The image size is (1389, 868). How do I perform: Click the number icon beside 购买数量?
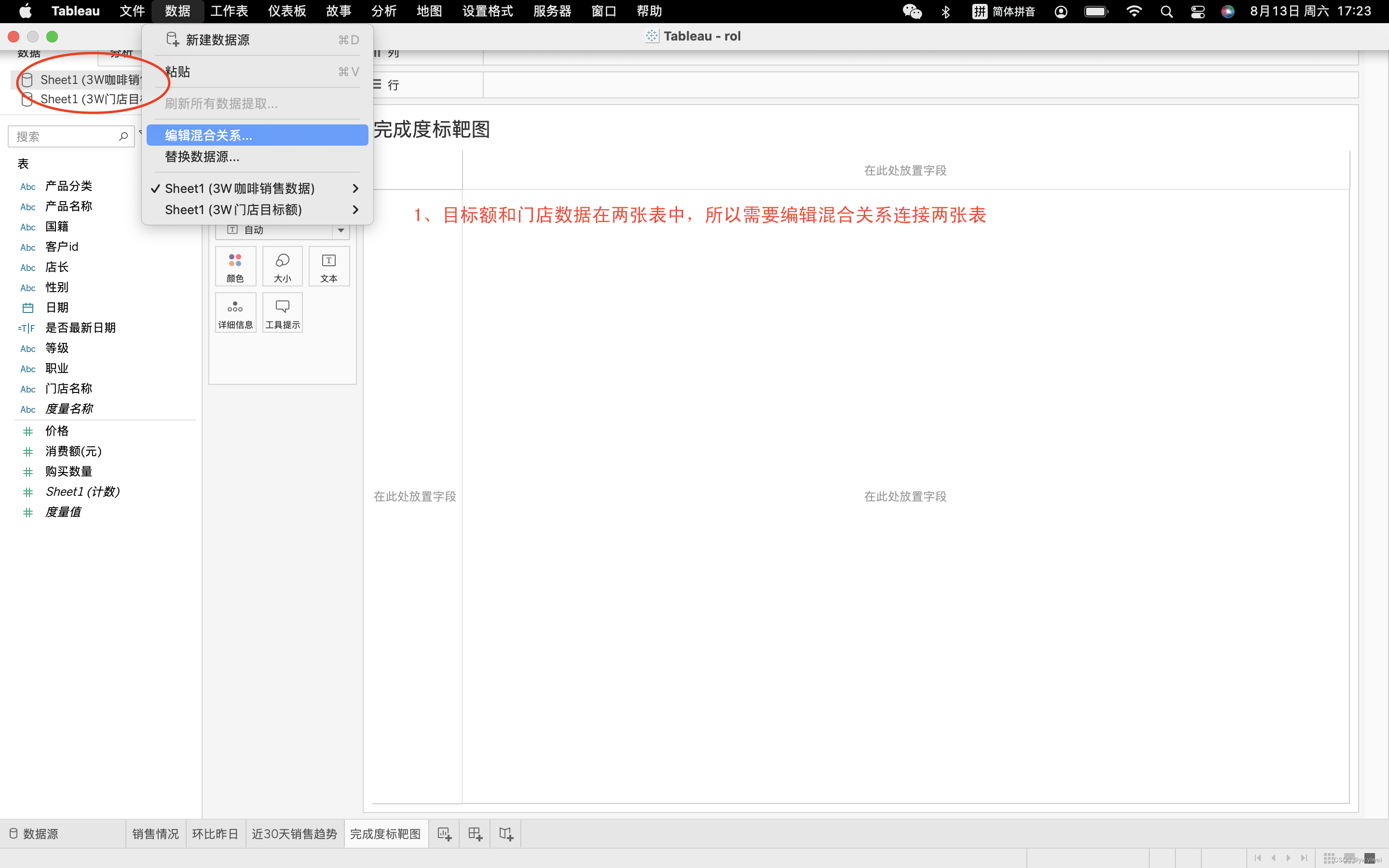click(27, 472)
